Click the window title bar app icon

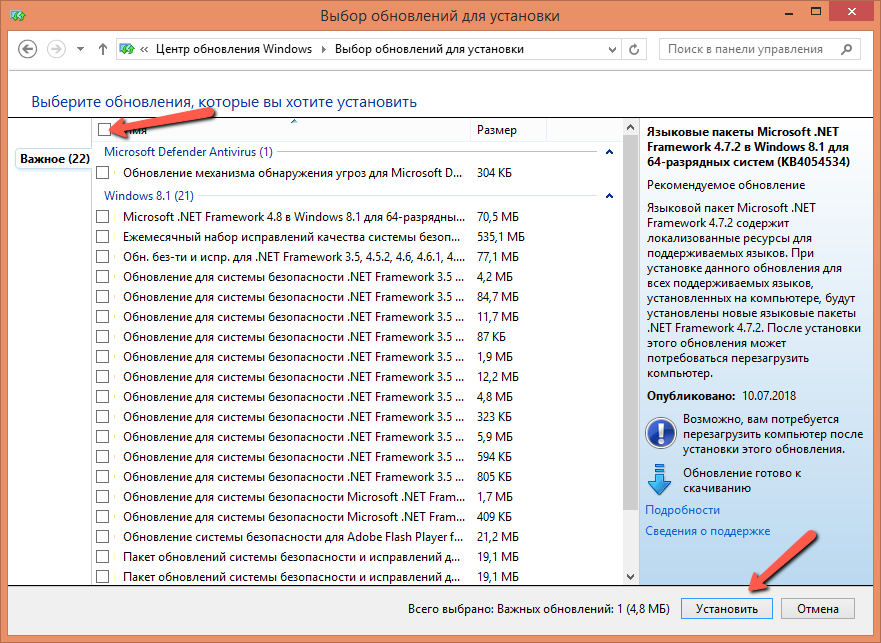18,16
